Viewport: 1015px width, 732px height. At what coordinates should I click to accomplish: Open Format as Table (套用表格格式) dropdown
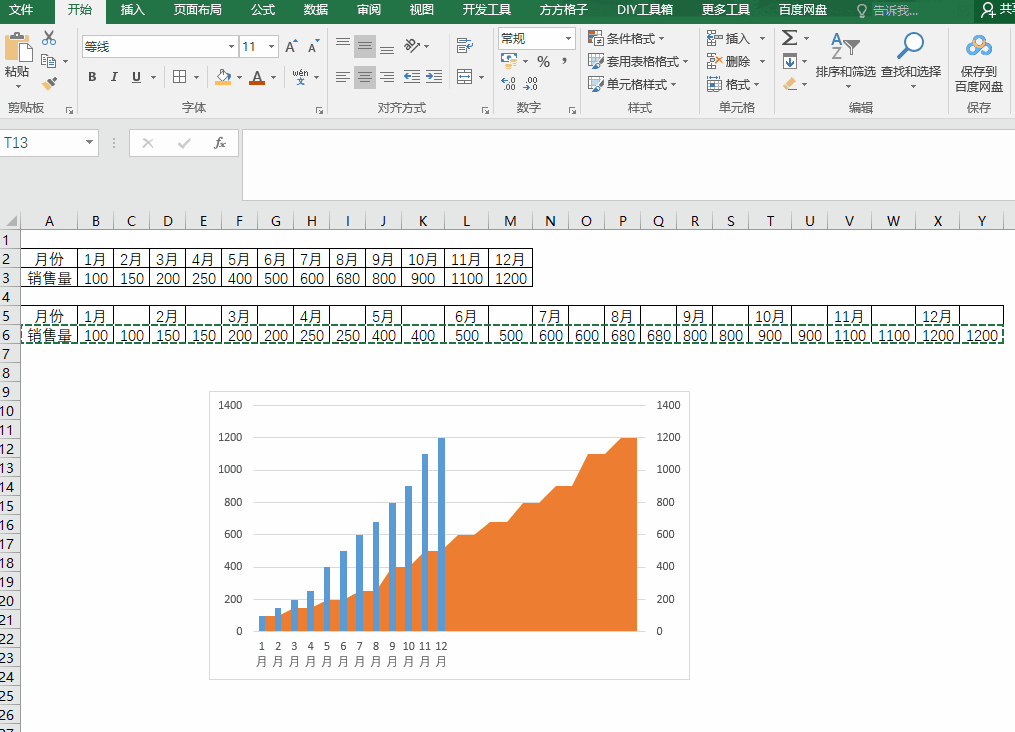pyautogui.click(x=638, y=61)
